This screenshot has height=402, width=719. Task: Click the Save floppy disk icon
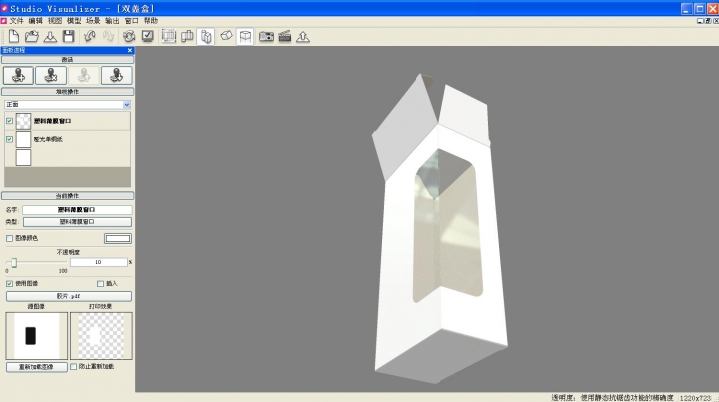(x=68, y=36)
